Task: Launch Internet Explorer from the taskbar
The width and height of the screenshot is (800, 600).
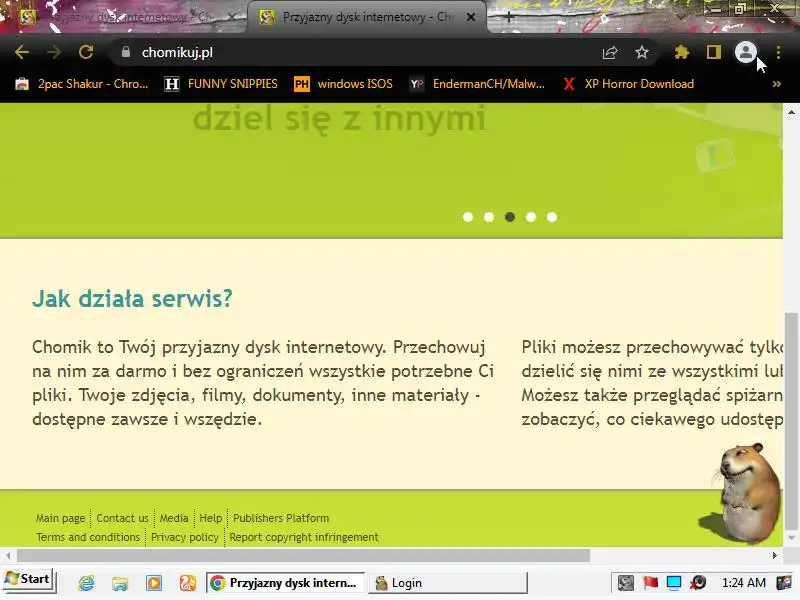Action: (86, 583)
